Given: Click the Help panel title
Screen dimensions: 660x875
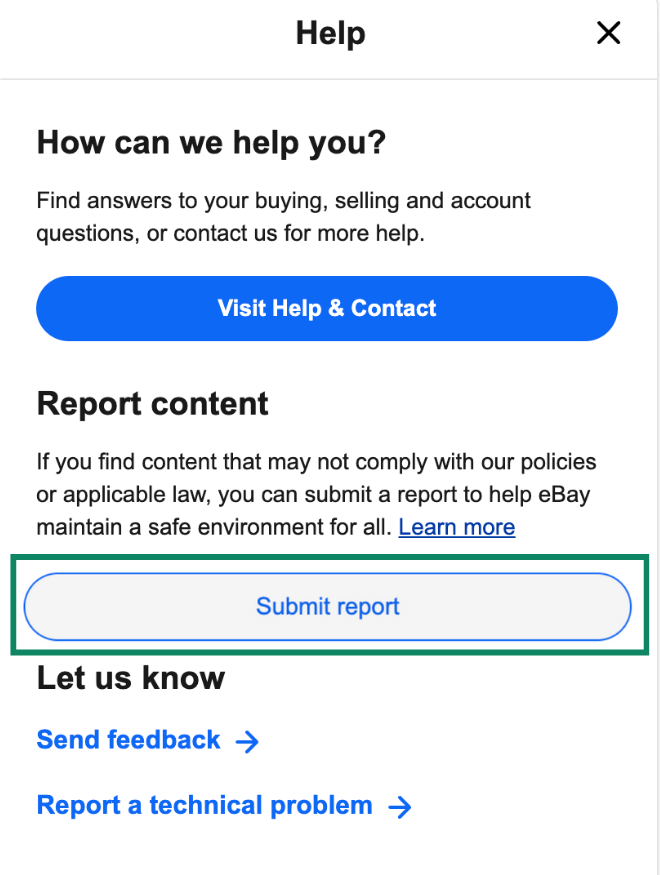Looking at the screenshot, I should [x=330, y=33].
